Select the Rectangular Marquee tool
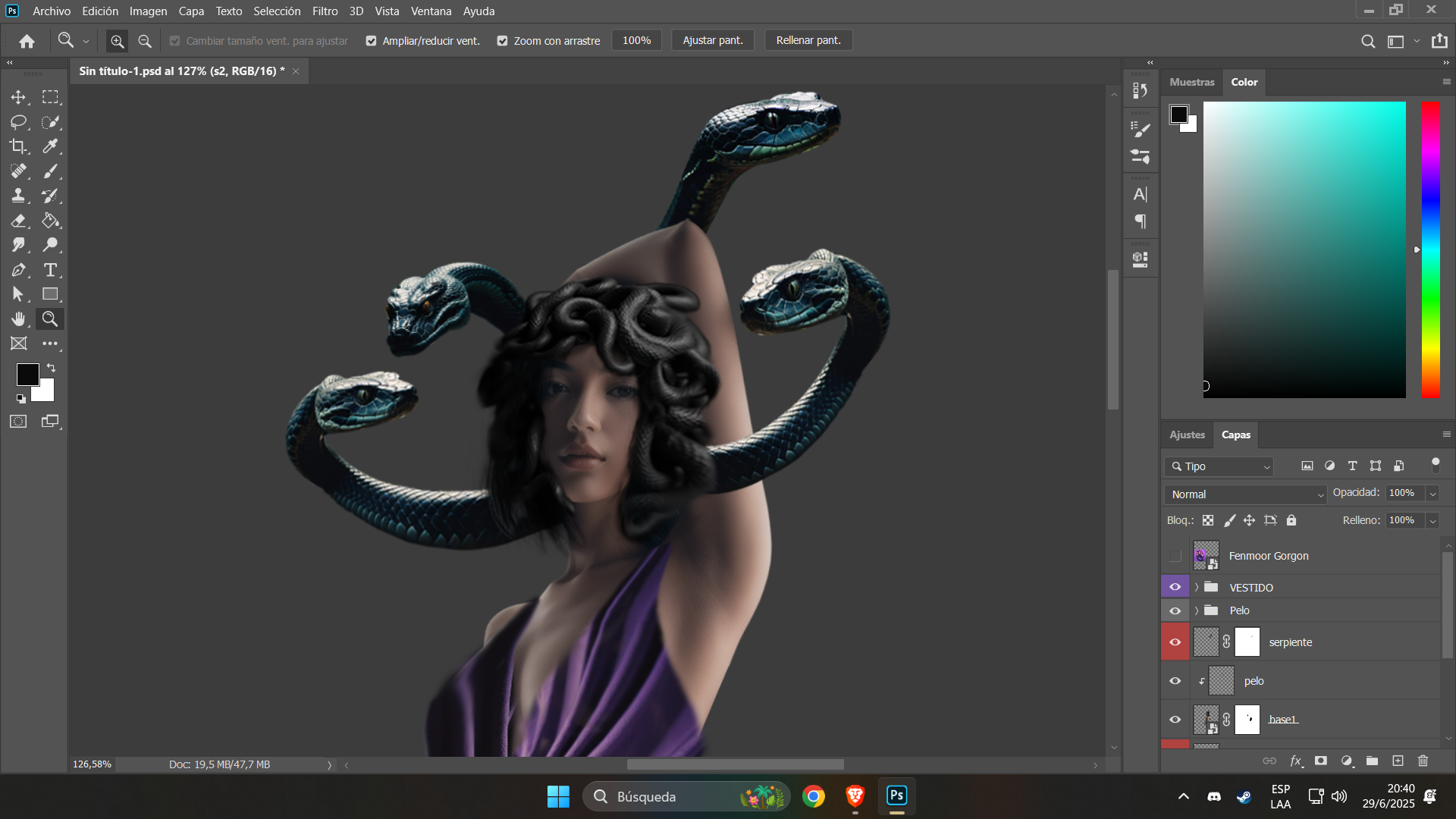The width and height of the screenshot is (1456, 819). click(50, 97)
